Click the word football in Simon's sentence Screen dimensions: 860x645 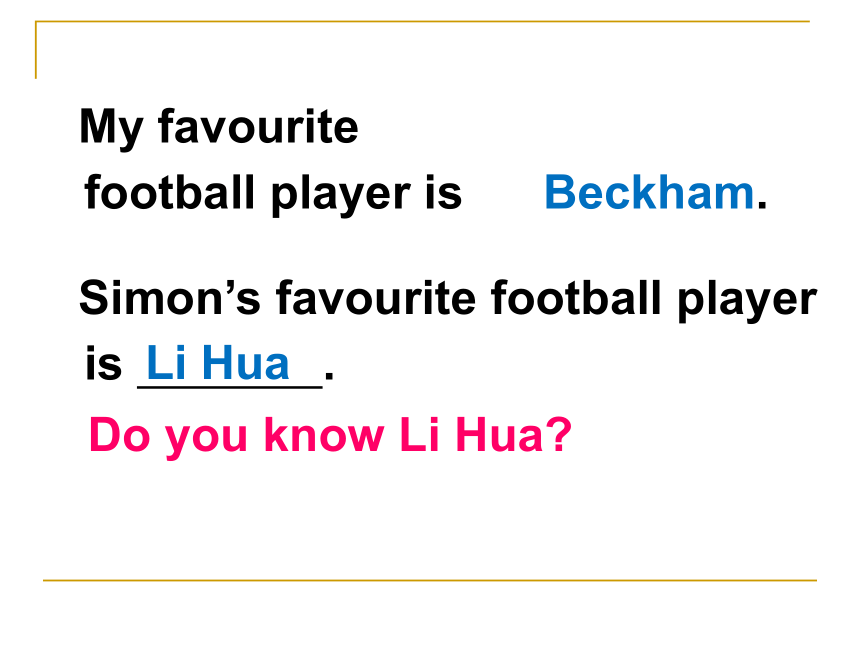576,297
